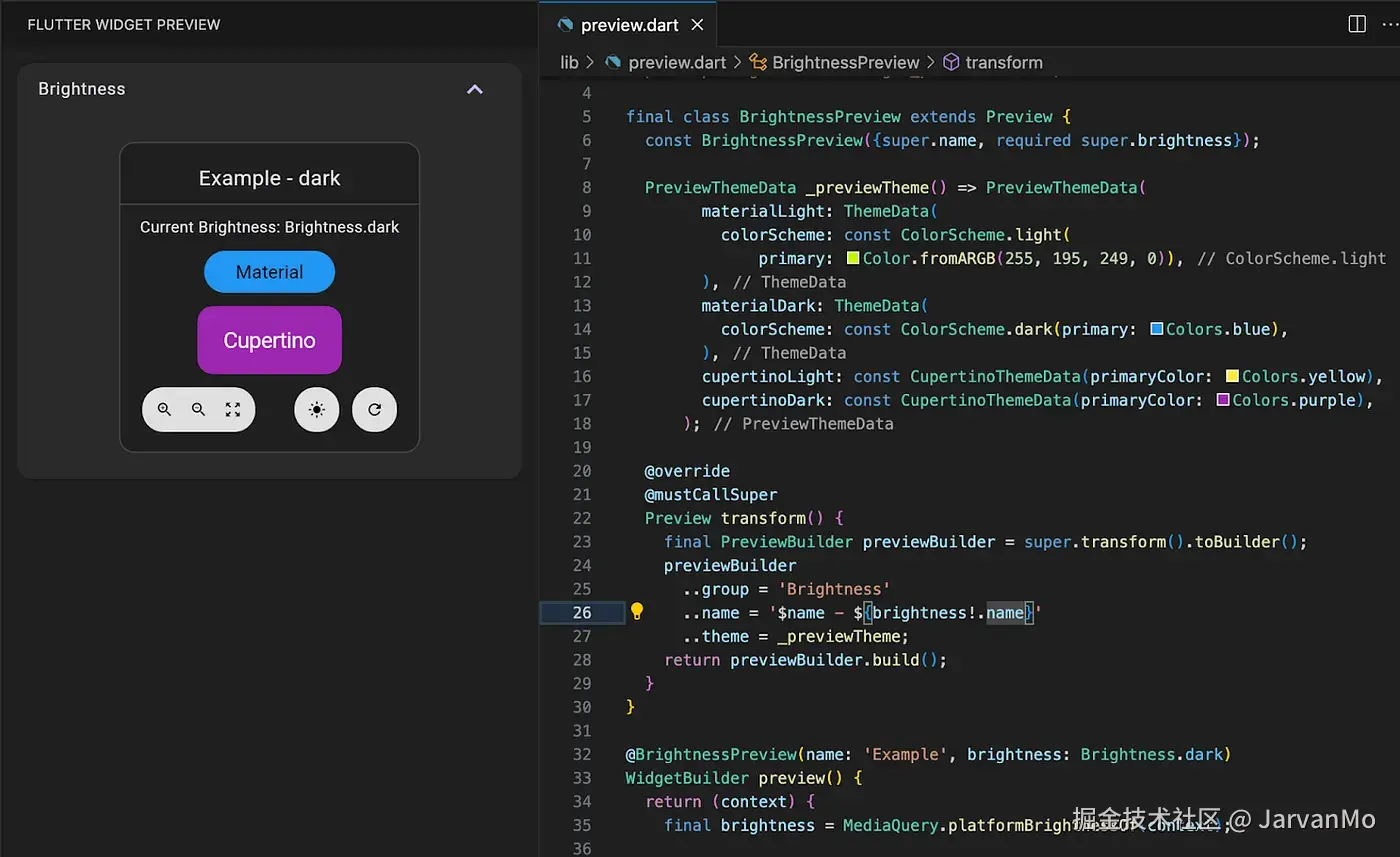
Task: Click the lib folder in the breadcrumb
Action: (x=569, y=62)
